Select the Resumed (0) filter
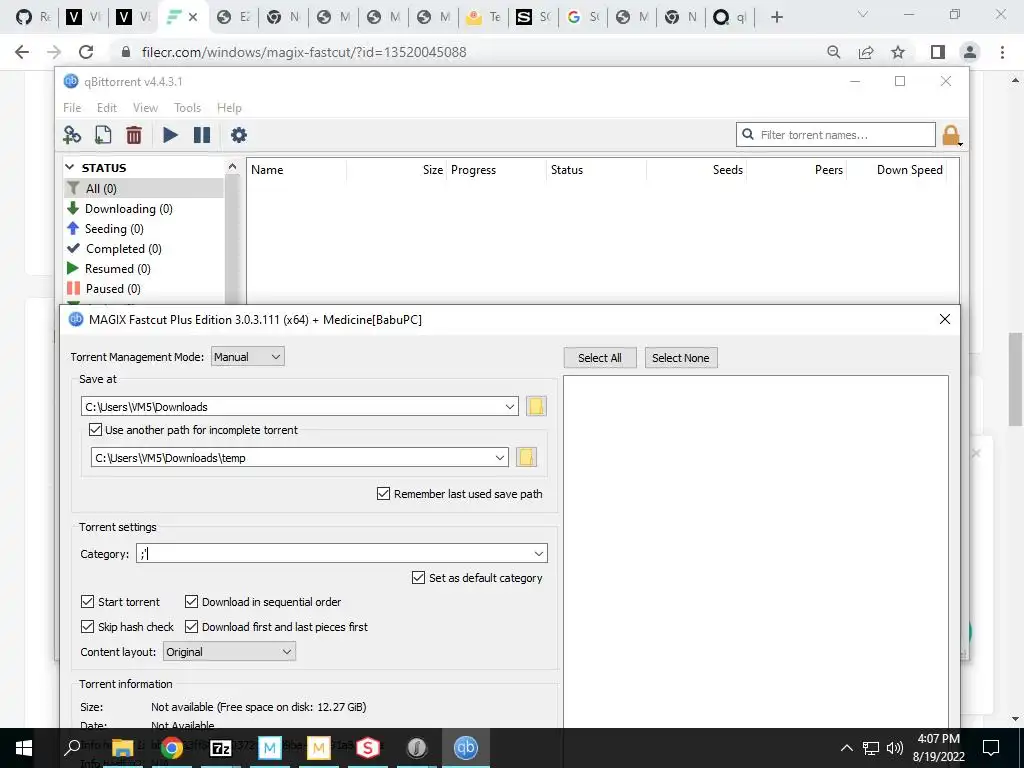The width and height of the screenshot is (1024, 768). click(x=144, y=268)
